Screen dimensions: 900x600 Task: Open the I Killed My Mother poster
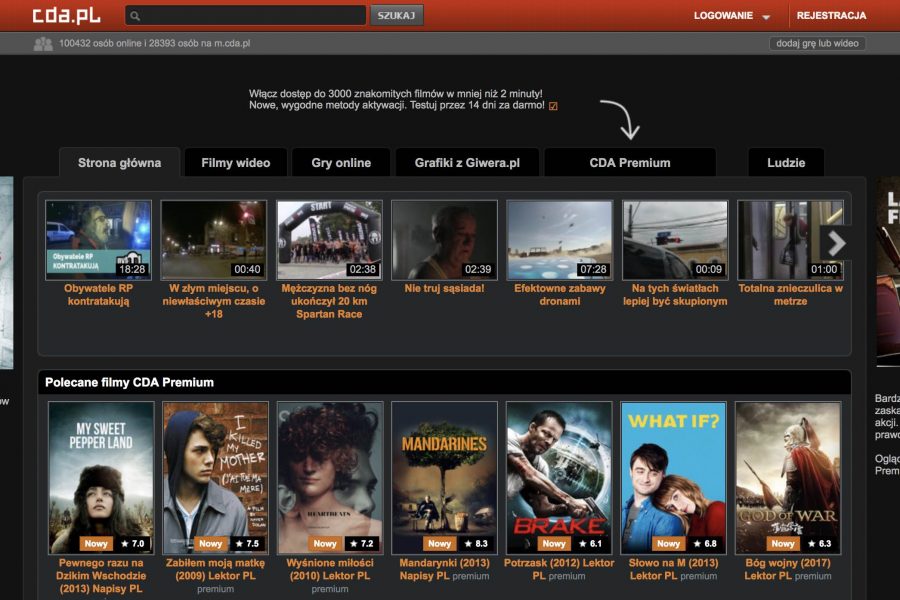tap(215, 478)
